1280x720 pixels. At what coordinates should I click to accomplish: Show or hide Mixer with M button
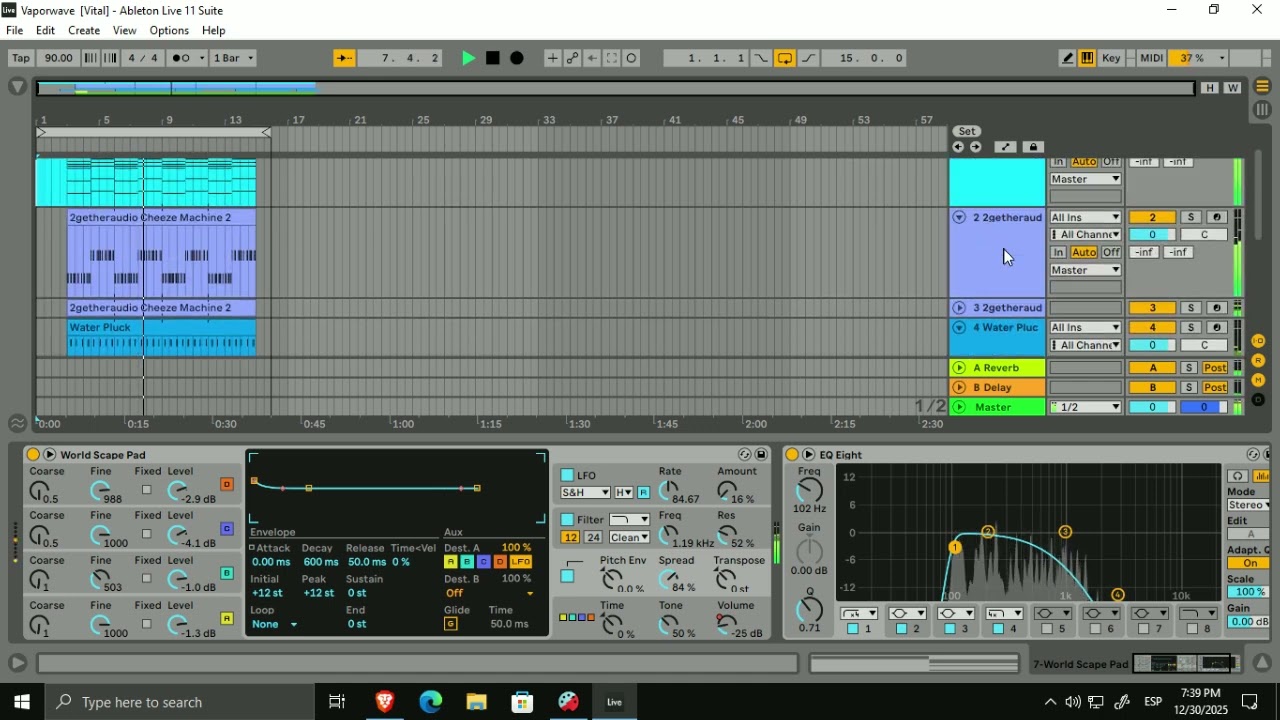pos(1258,380)
